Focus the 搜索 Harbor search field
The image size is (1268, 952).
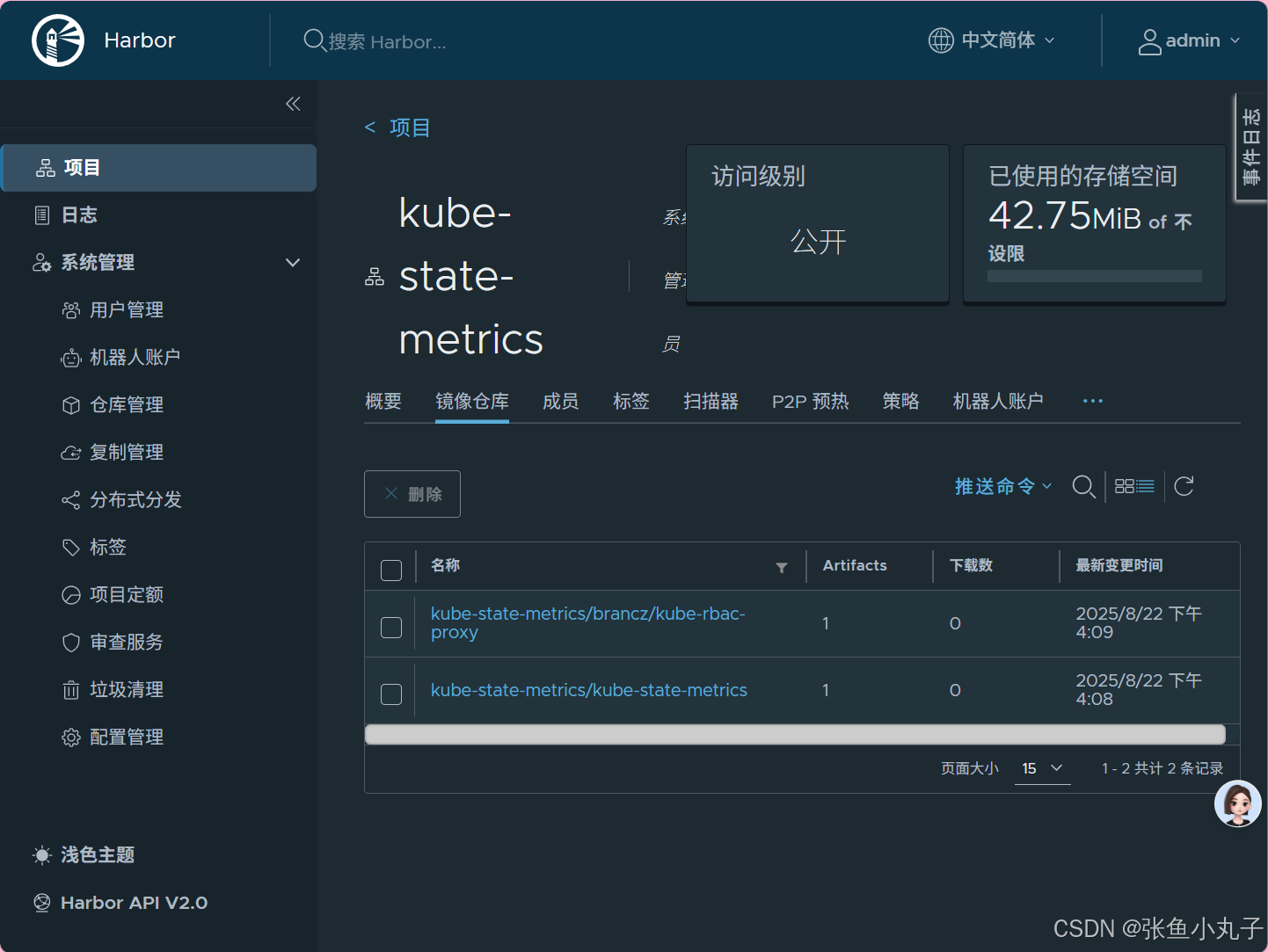[x=387, y=41]
